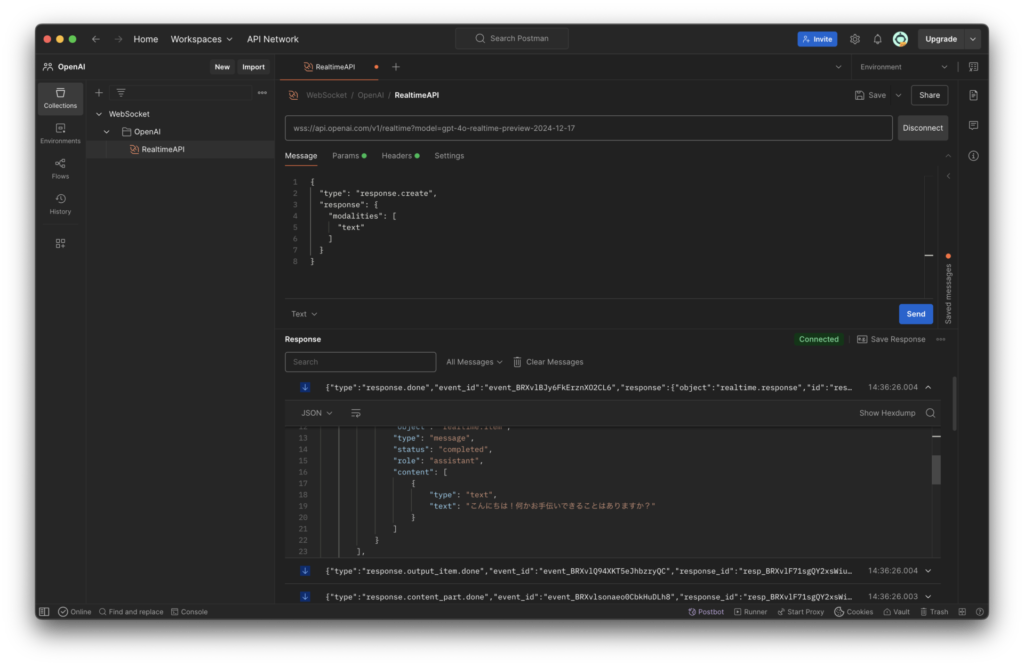Go to Home
Viewport: 1024px width, 666px height.
pyautogui.click(x=146, y=39)
